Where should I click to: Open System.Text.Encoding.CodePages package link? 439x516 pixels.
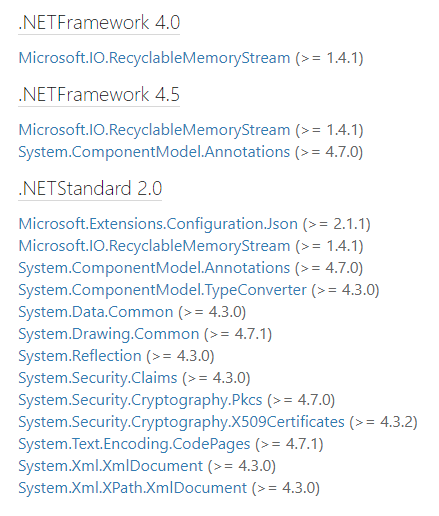point(134,444)
